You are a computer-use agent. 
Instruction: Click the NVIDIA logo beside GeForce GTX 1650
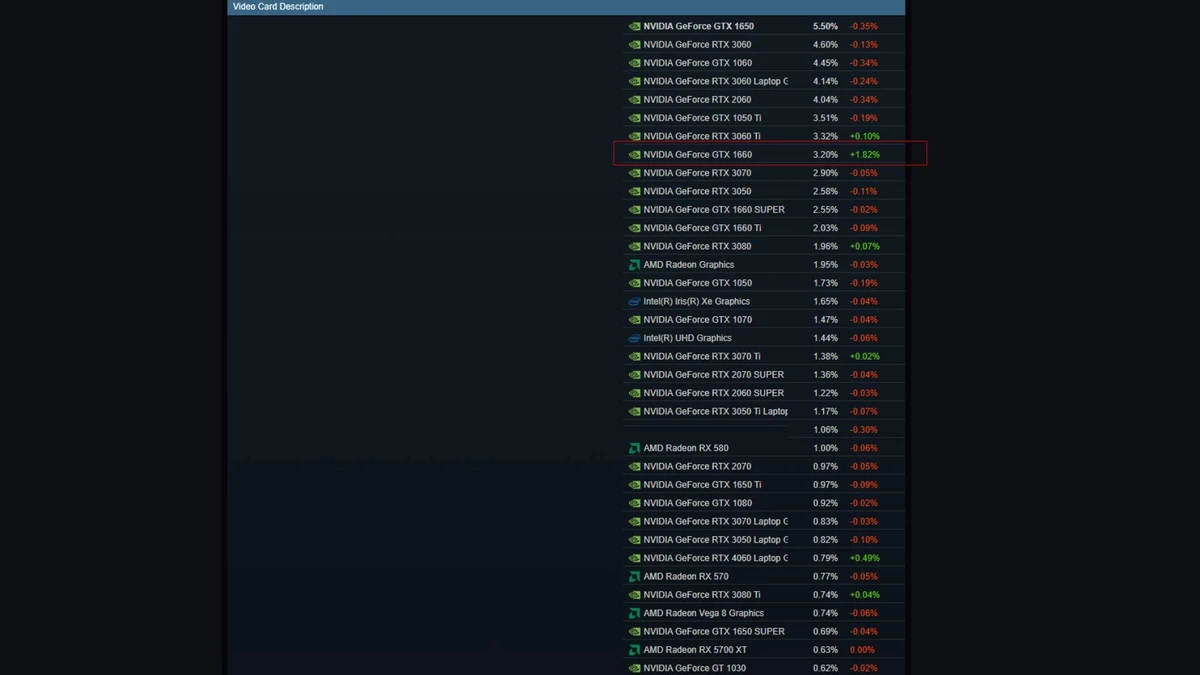point(634,27)
